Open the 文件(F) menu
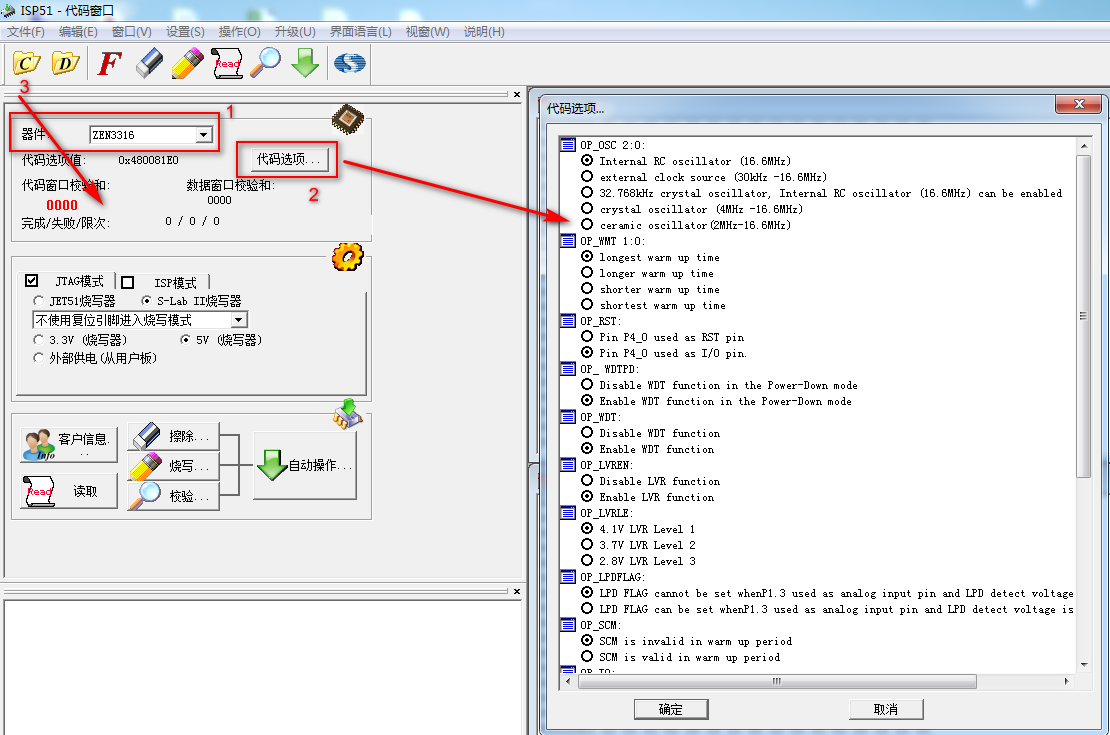The height and width of the screenshot is (735, 1110). point(25,32)
